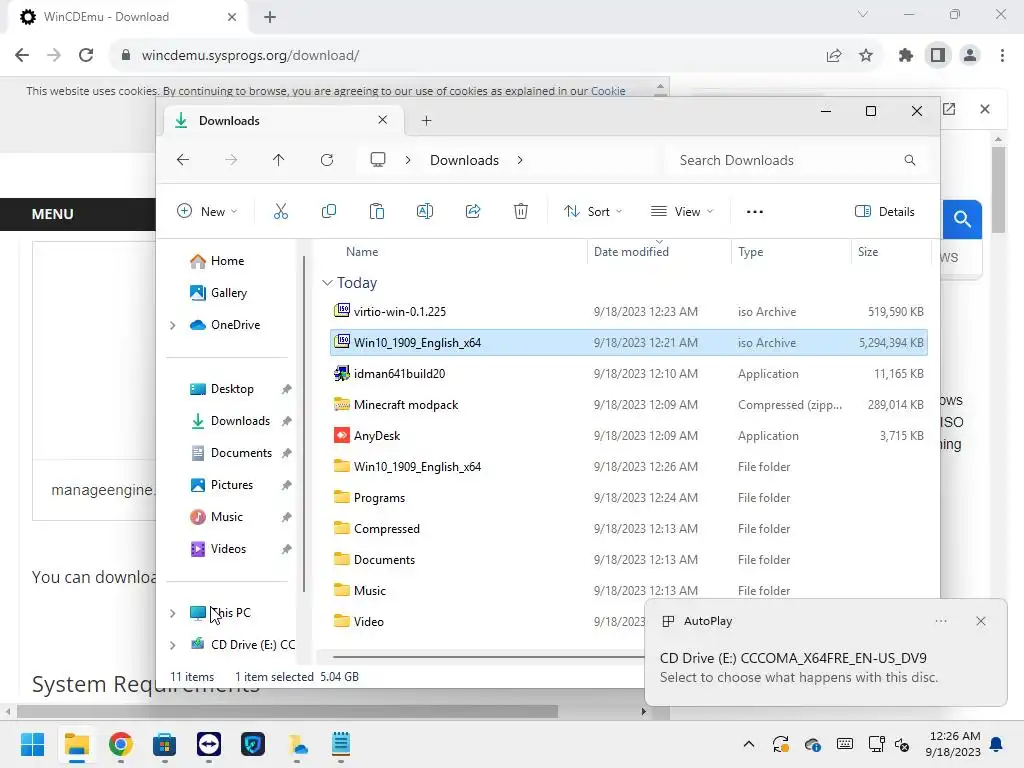Viewport: 1024px width, 768px height.
Task: Select the Minecraft modpack zip file
Action: [629, 405]
